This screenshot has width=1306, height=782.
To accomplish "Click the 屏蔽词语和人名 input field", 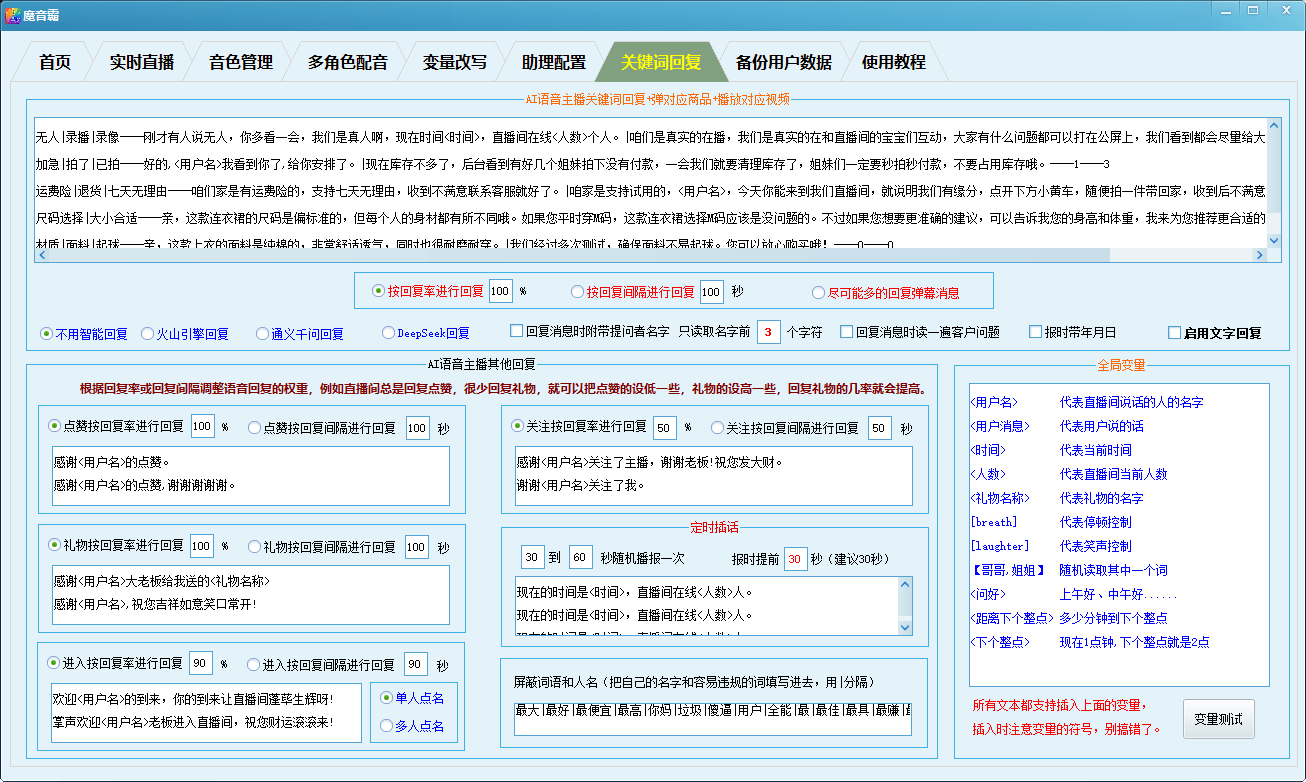I will point(712,711).
